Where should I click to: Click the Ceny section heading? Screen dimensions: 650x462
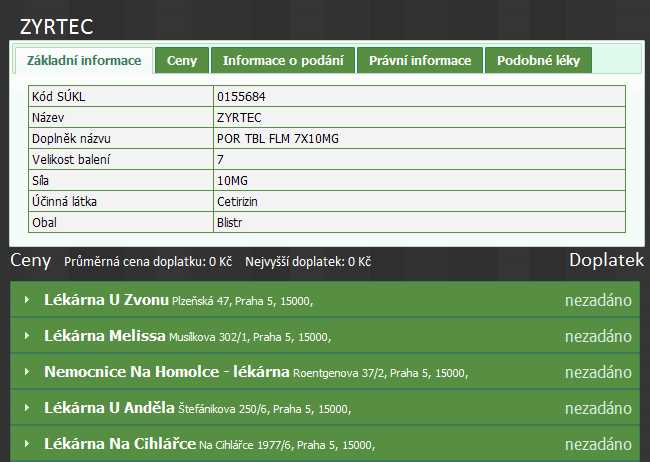click(31, 260)
